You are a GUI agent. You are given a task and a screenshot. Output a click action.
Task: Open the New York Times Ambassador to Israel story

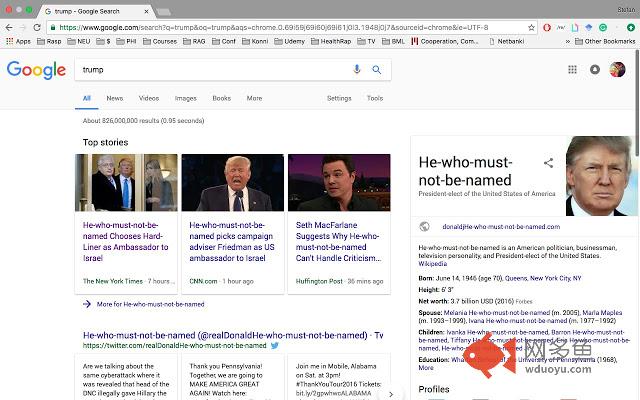[x=126, y=241]
